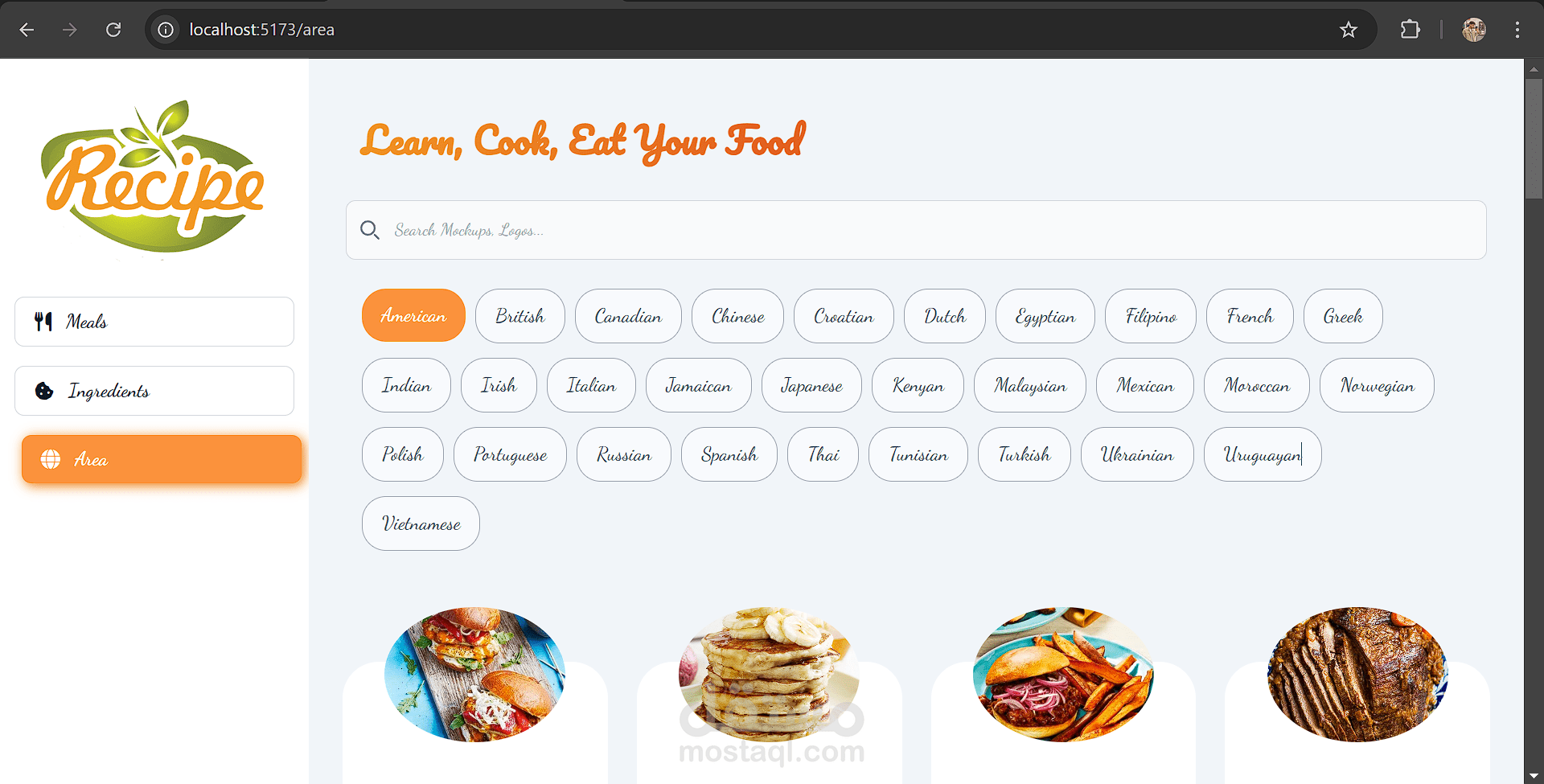Click the magnifier icon in search bar
The width and height of the screenshot is (1544, 784).
[x=370, y=230]
